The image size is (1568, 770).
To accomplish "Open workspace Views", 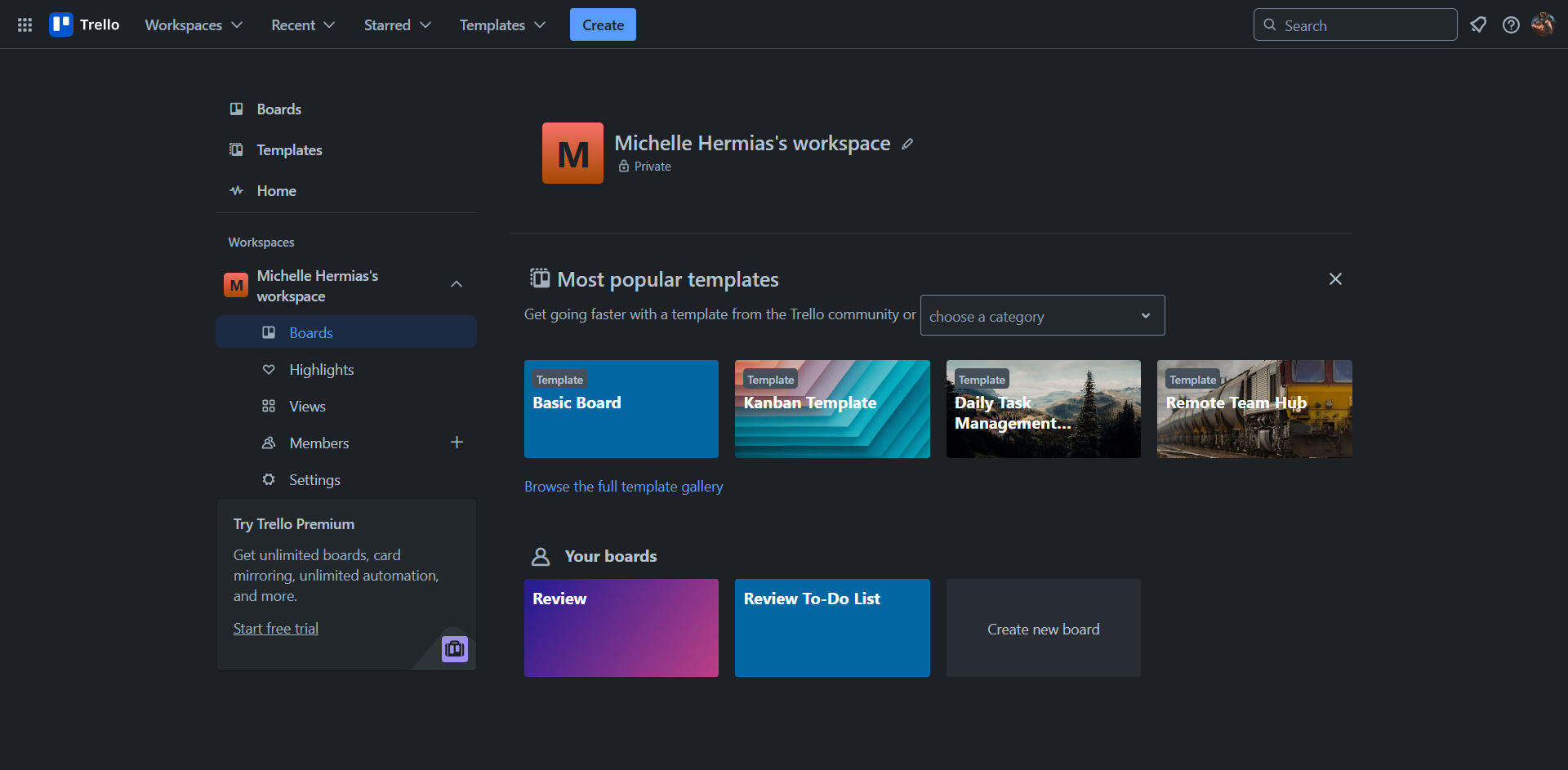I will tap(346, 406).
